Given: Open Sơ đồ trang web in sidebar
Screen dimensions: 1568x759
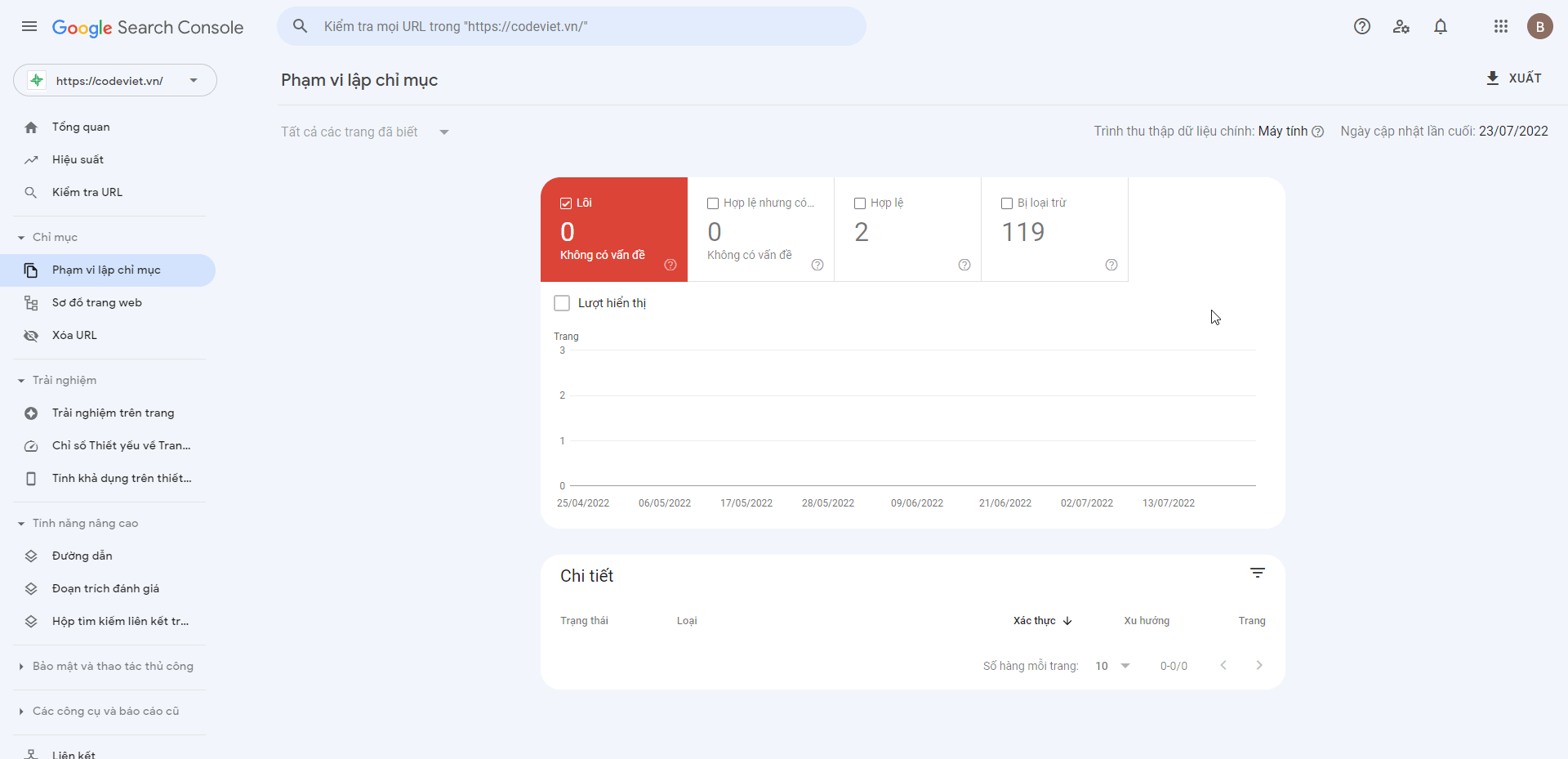Looking at the screenshot, I should tap(96, 302).
